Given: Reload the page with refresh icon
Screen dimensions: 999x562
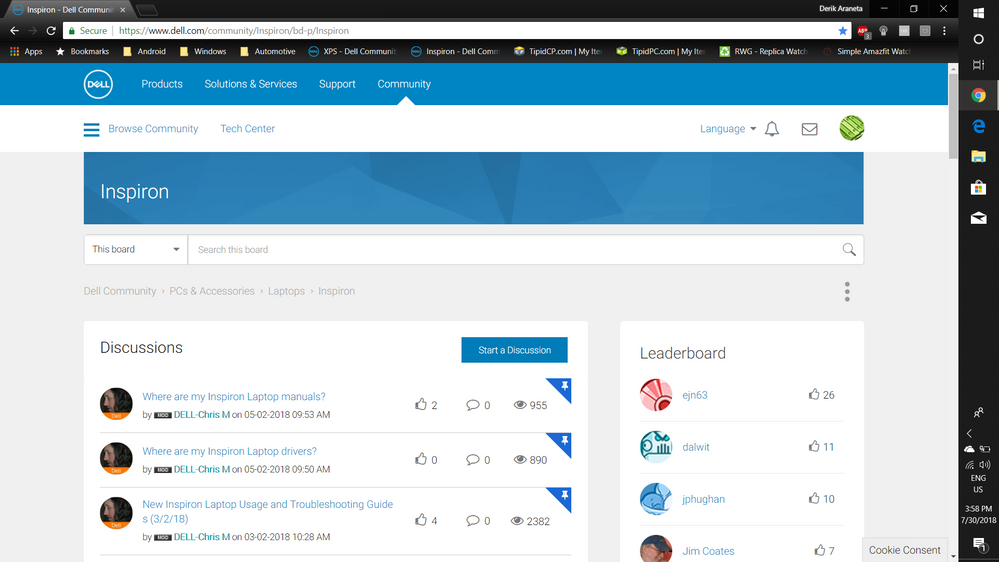Looking at the screenshot, I should tap(51, 31).
